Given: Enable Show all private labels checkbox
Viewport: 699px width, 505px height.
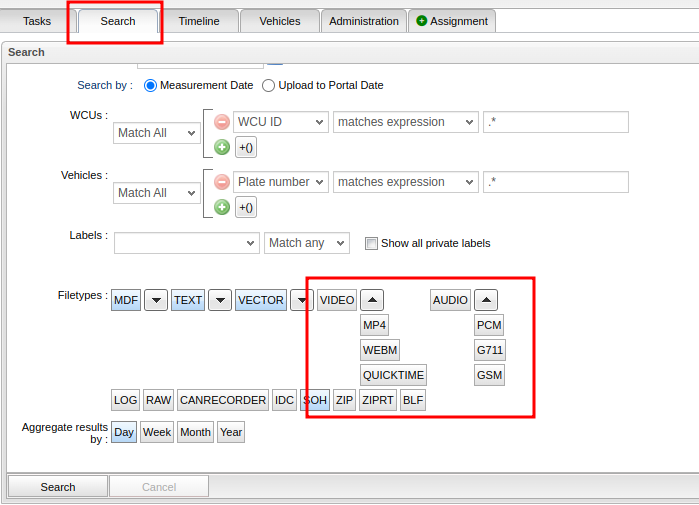Looking at the screenshot, I should click(x=371, y=243).
